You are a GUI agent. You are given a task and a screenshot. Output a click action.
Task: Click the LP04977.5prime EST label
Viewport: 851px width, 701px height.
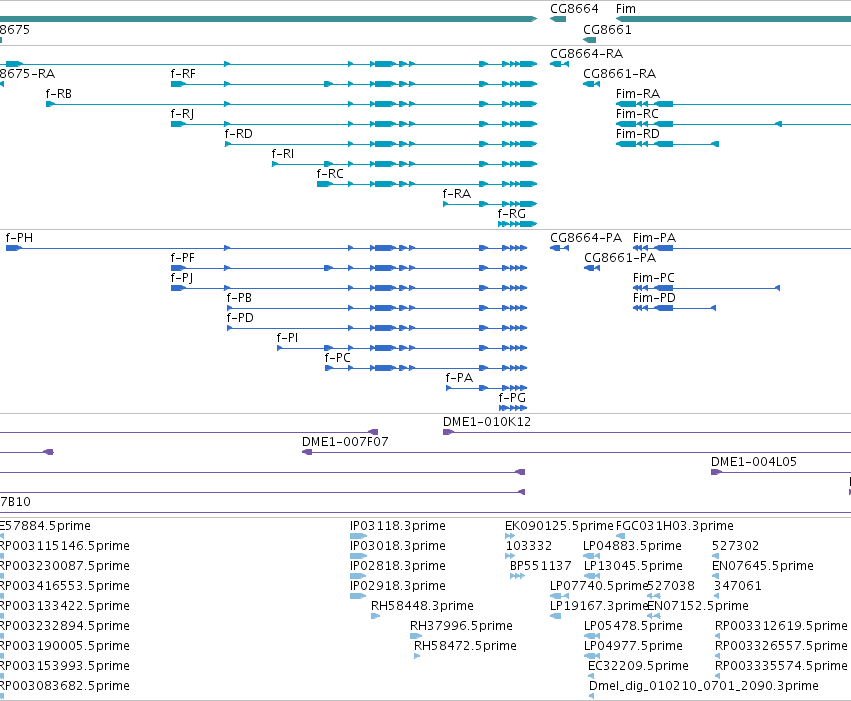point(633,646)
